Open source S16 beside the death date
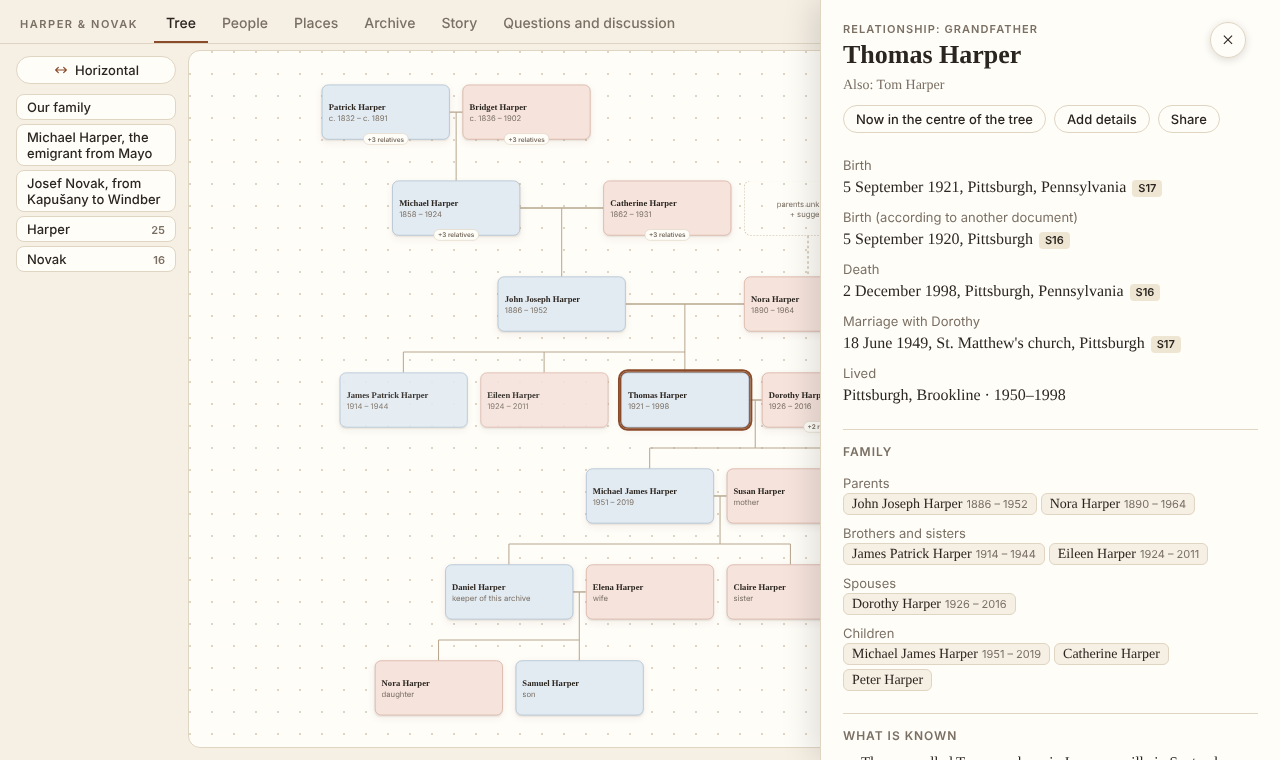The width and height of the screenshot is (1280, 760). point(1145,292)
